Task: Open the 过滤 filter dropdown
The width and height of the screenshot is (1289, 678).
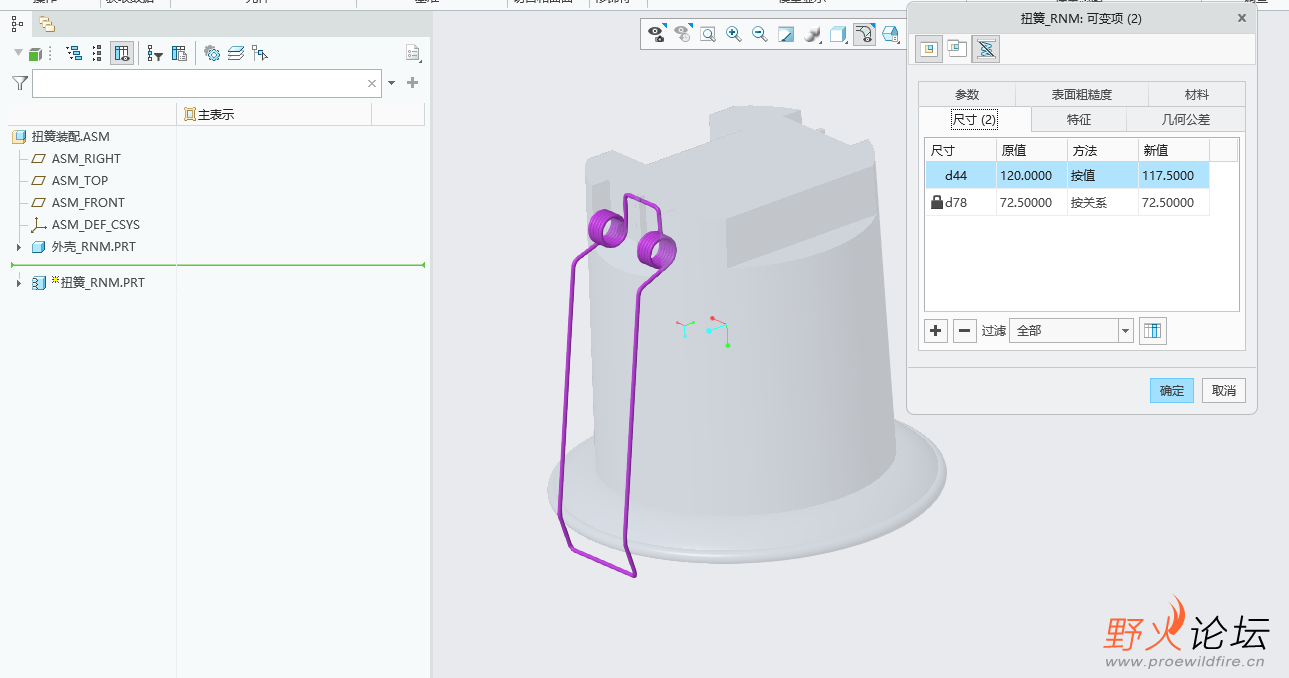Action: (1126, 331)
